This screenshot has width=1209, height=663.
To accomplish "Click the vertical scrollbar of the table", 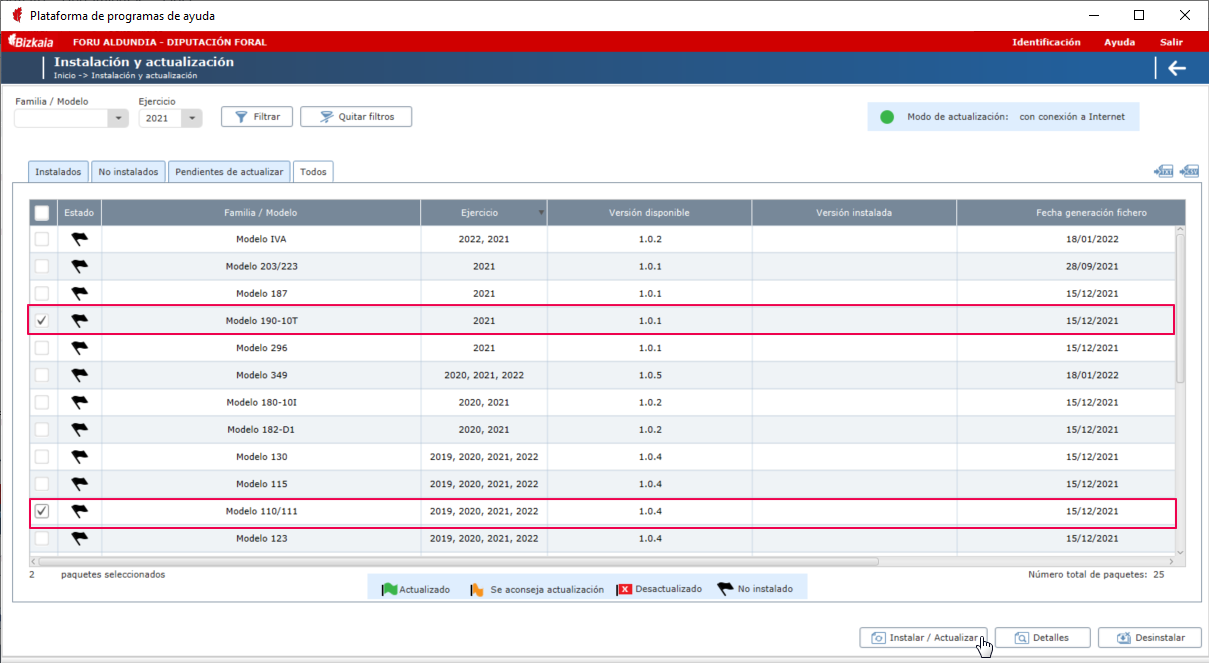I will [1180, 310].
